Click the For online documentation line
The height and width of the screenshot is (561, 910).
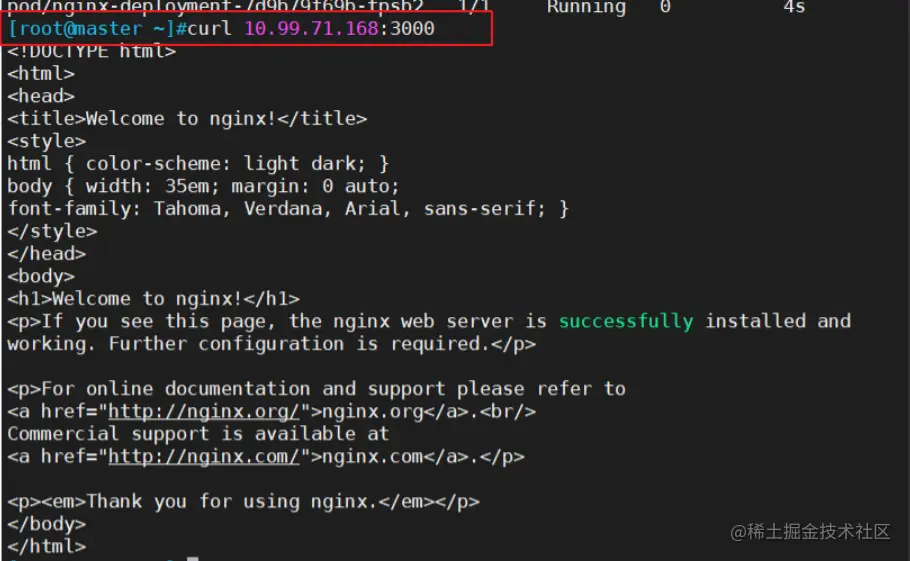tap(316, 389)
